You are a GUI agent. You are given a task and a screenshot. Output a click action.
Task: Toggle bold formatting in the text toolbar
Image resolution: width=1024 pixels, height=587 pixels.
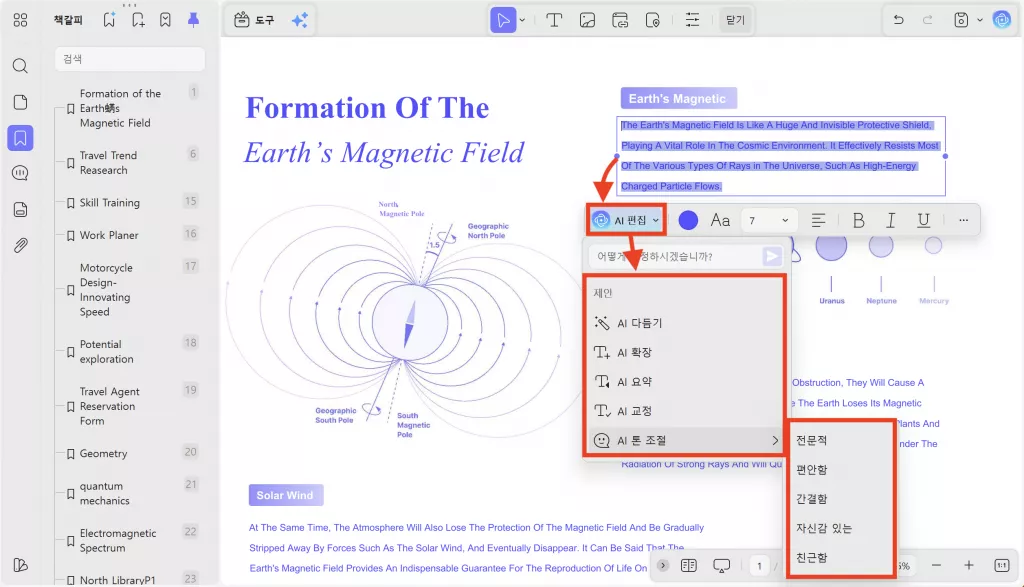tap(861, 220)
